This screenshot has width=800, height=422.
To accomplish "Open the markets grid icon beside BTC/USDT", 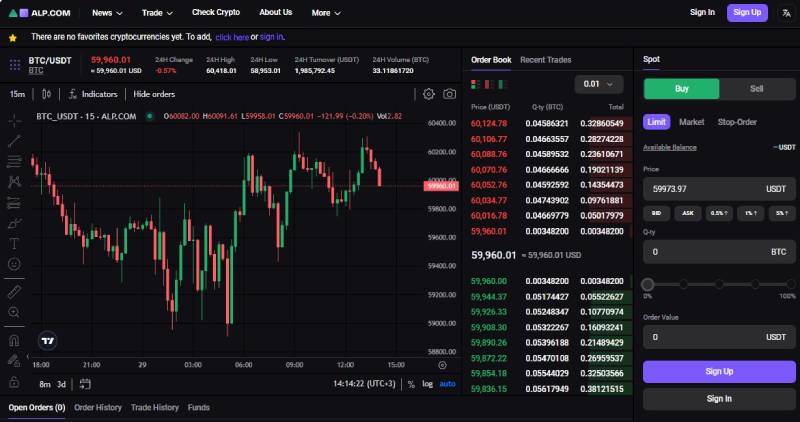I will click(x=15, y=65).
